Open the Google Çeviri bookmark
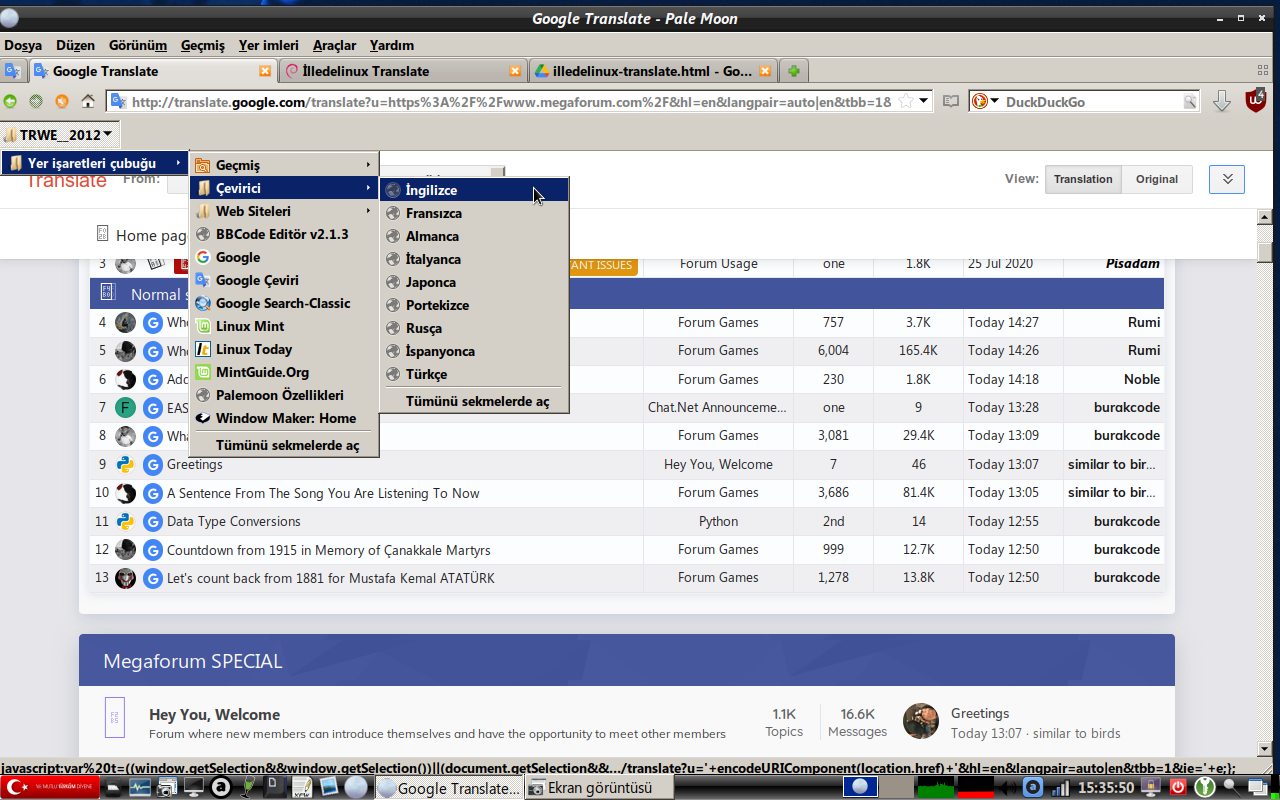 tap(284, 280)
